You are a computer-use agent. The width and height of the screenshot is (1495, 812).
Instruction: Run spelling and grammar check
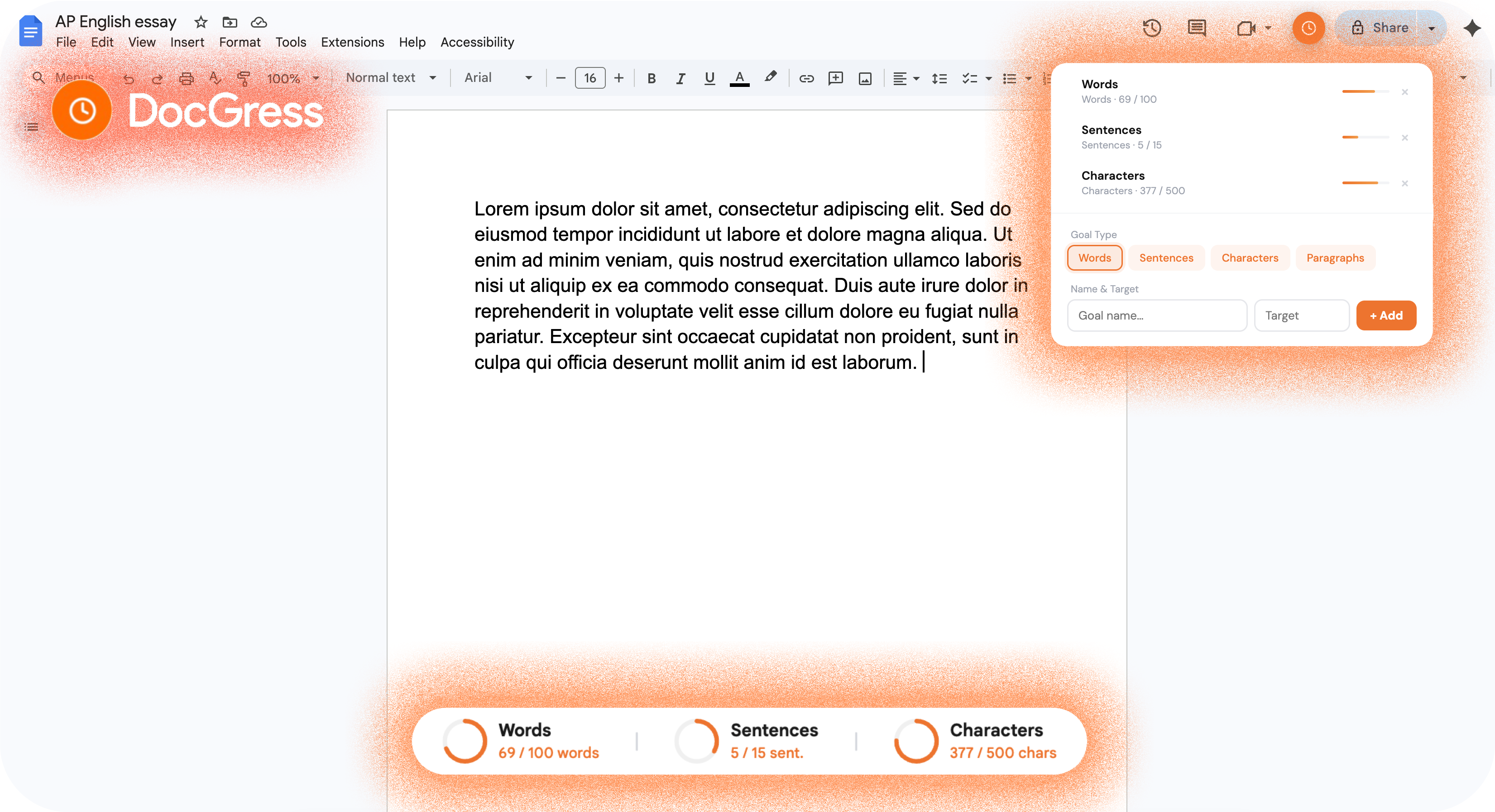pyautogui.click(x=215, y=78)
